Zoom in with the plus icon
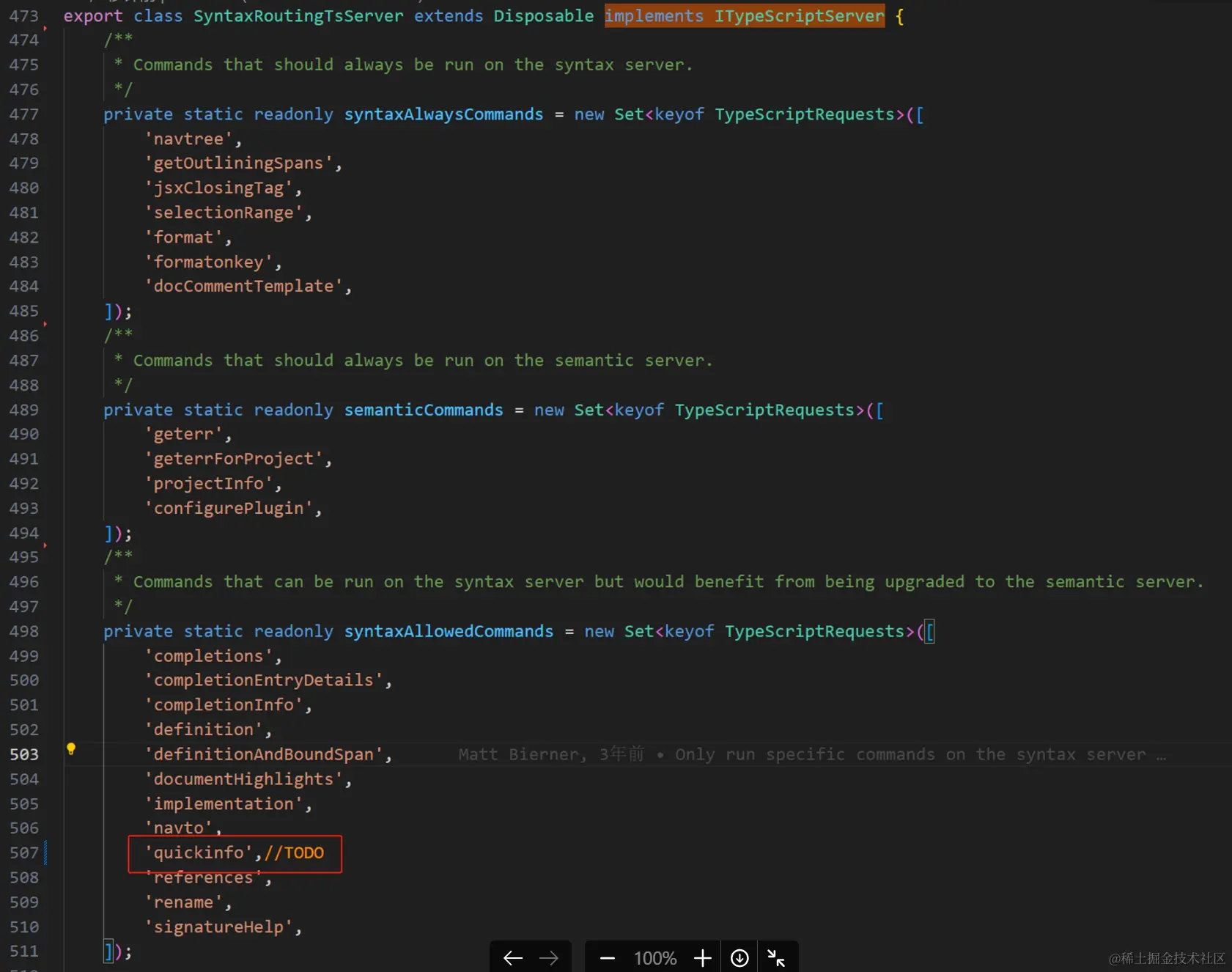Image resolution: width=1232 pixels, height=972 pixels. coord(703,957)
